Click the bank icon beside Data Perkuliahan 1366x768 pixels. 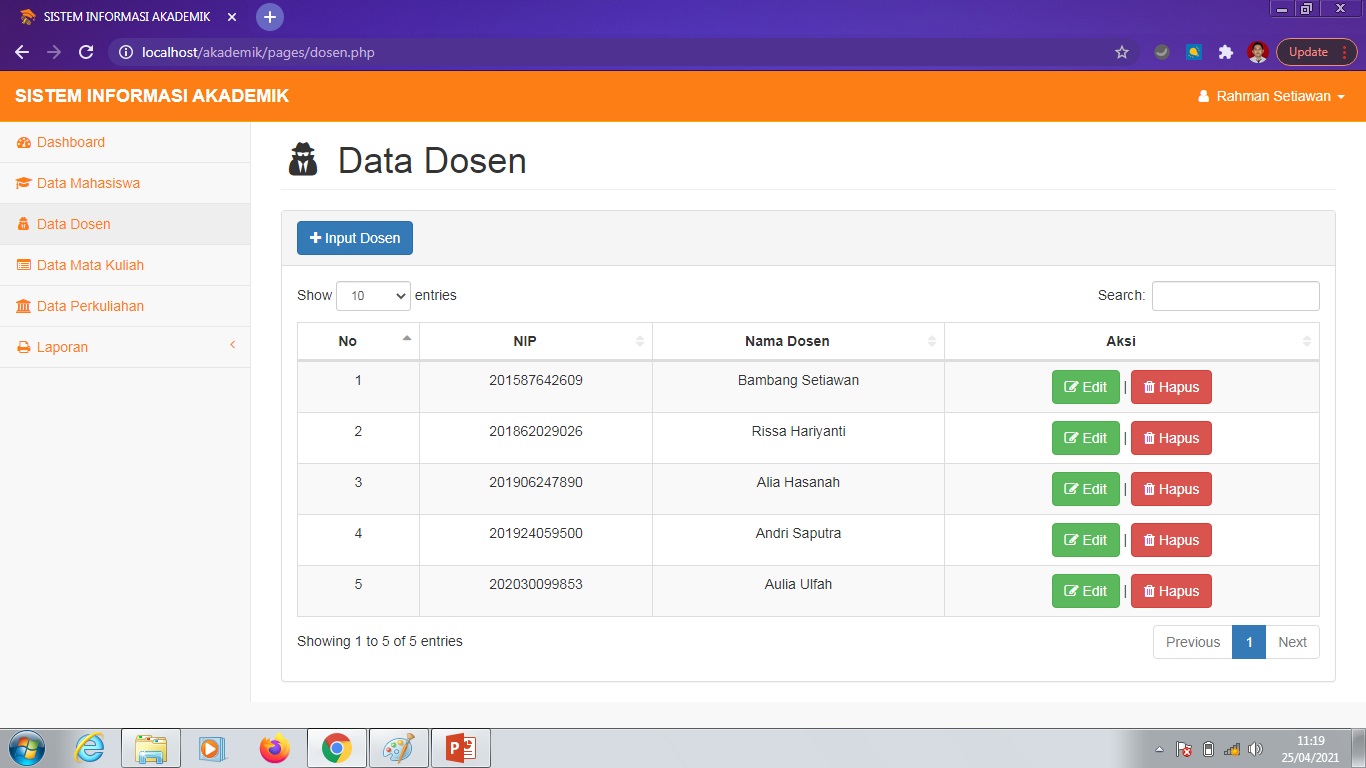(23, 306)
